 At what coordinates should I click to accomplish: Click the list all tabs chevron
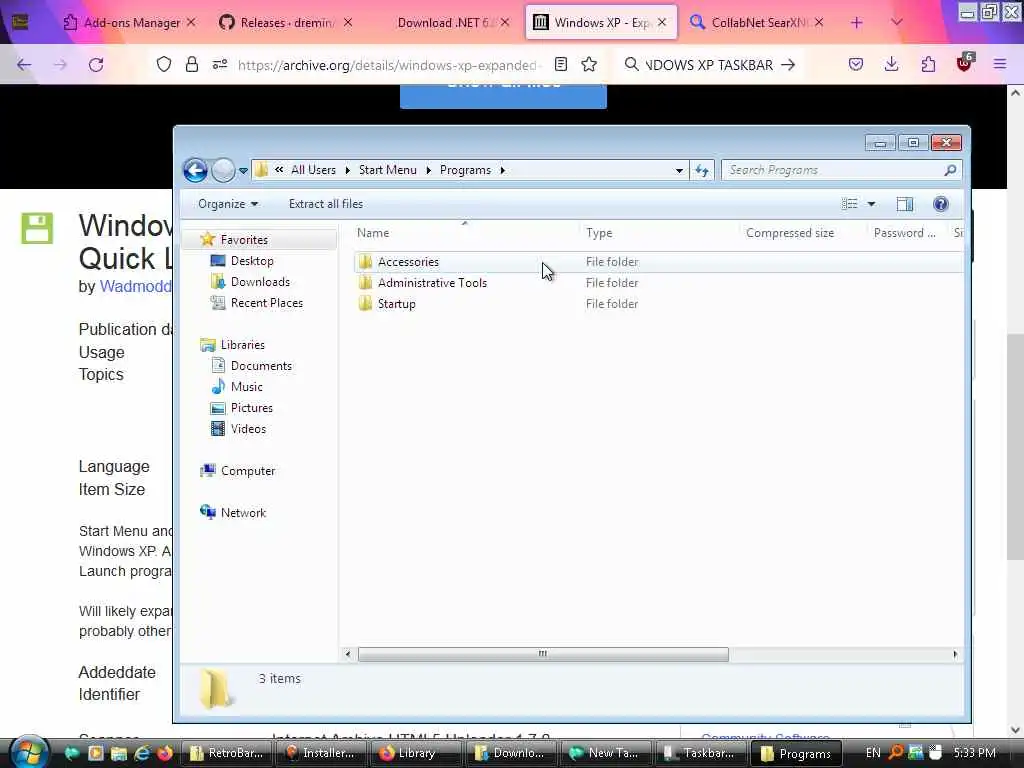click(897, 23)
